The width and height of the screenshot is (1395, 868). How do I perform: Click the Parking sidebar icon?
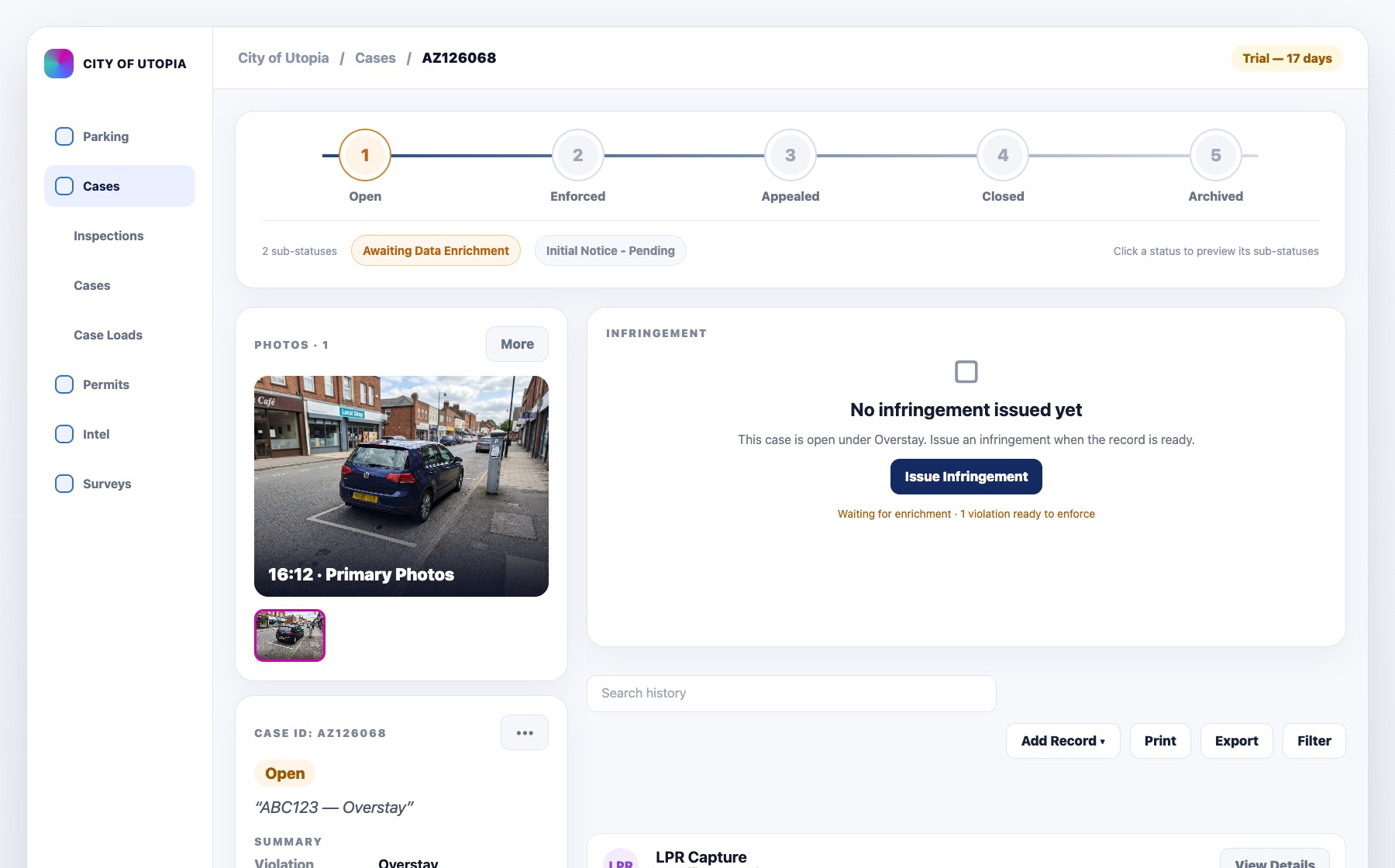(x=64, y=136)
